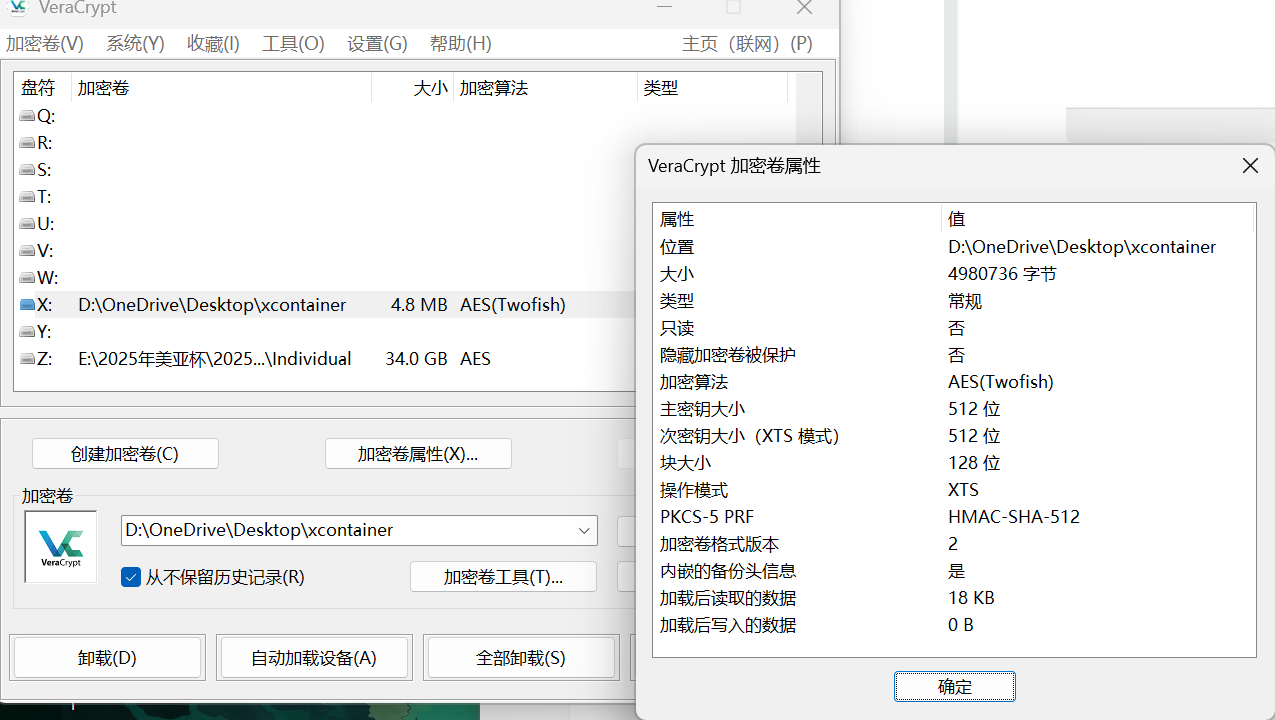Open the 加密卷(V) menu
Image resolution: width=1275 pixels, height=720 pixels.
(45, 44)
